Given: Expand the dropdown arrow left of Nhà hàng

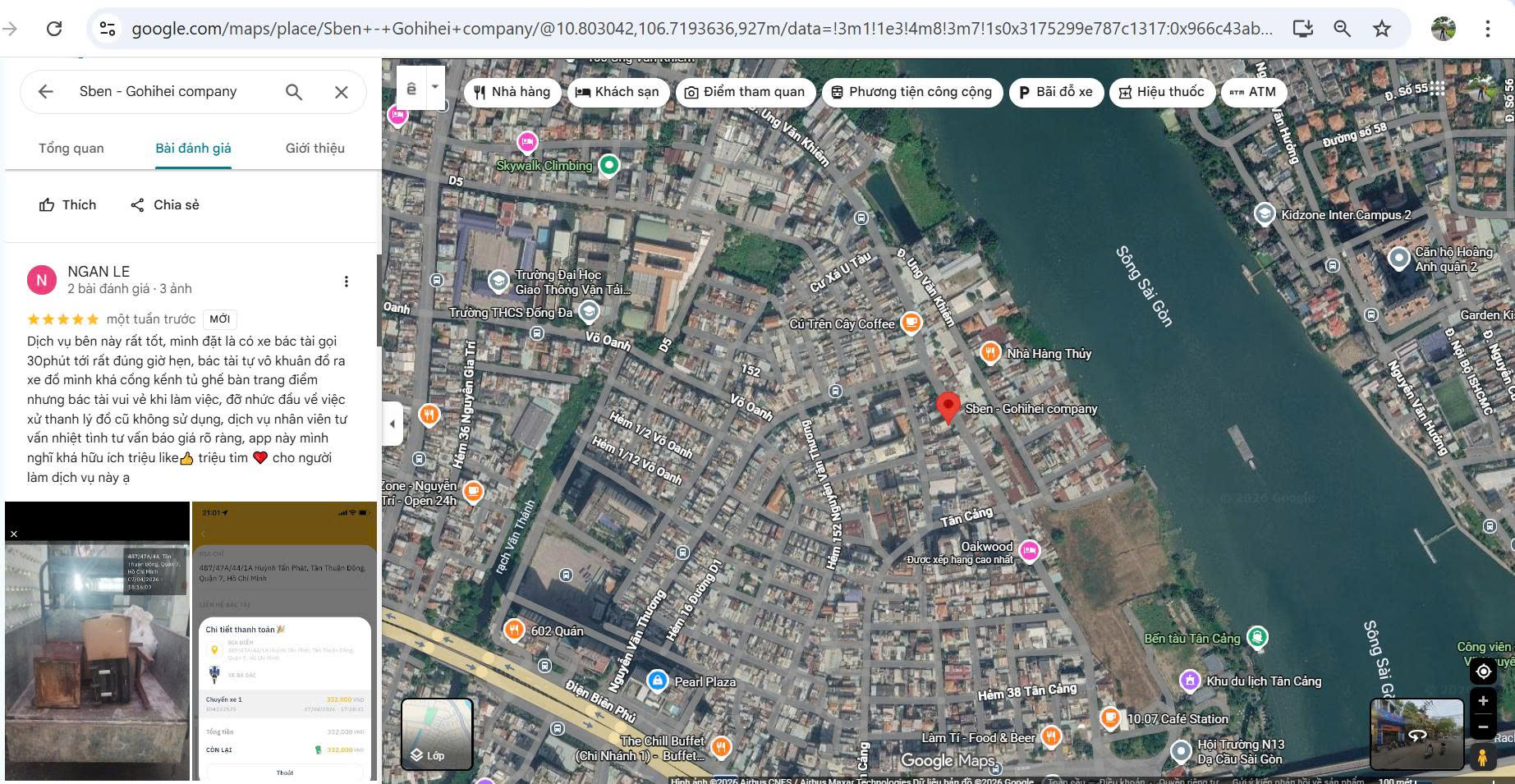Looking at the screenshot, I should coord(435,87).
